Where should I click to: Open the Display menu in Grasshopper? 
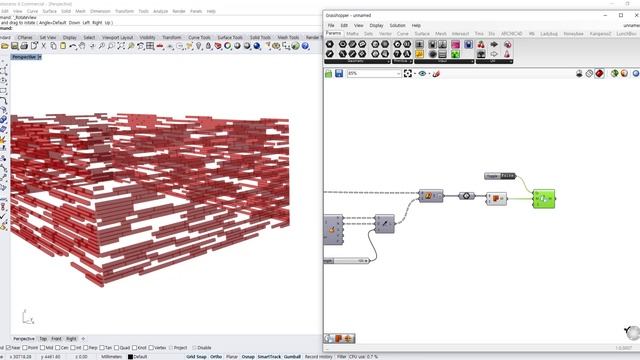(376, 25)
